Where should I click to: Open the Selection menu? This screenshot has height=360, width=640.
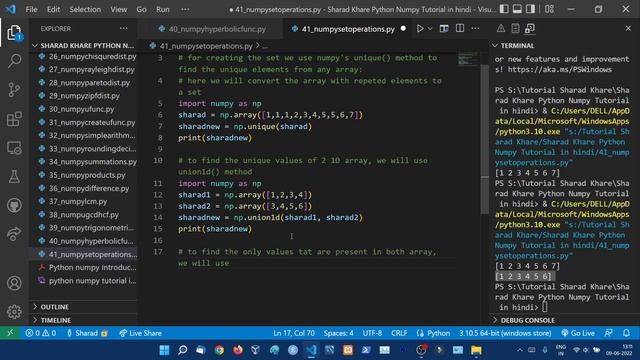(x=85, y=9)
